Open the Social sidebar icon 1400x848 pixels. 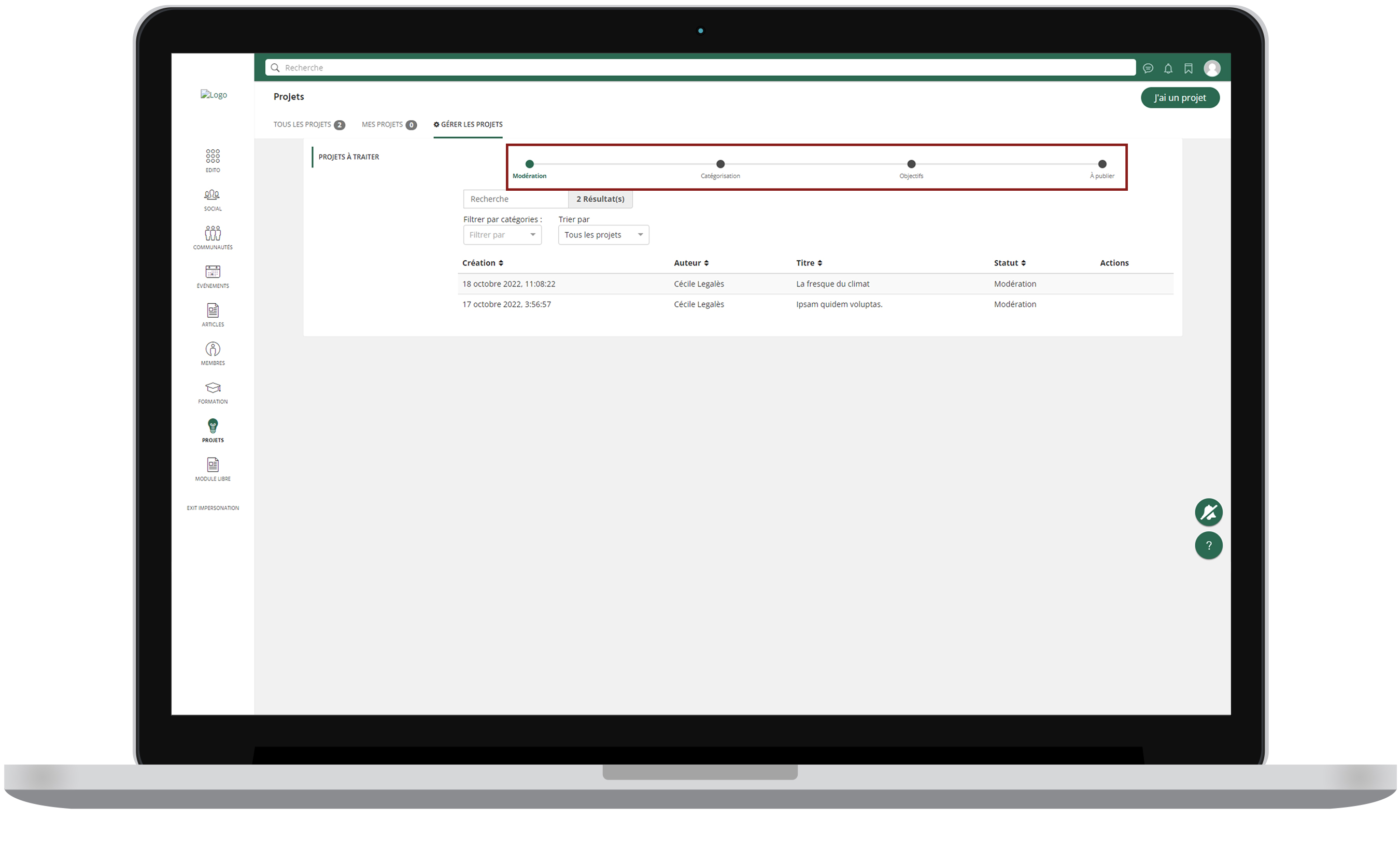213,195
